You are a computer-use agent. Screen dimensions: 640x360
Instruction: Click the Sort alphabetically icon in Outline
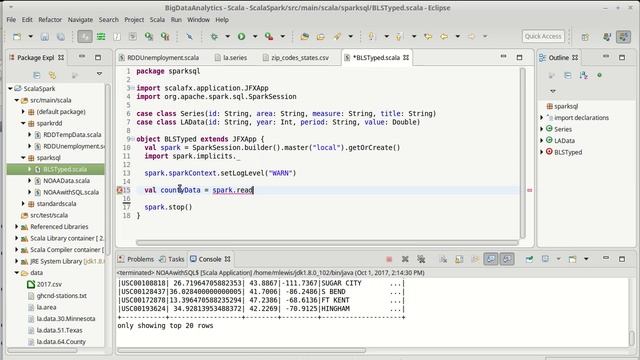(583, 75)
